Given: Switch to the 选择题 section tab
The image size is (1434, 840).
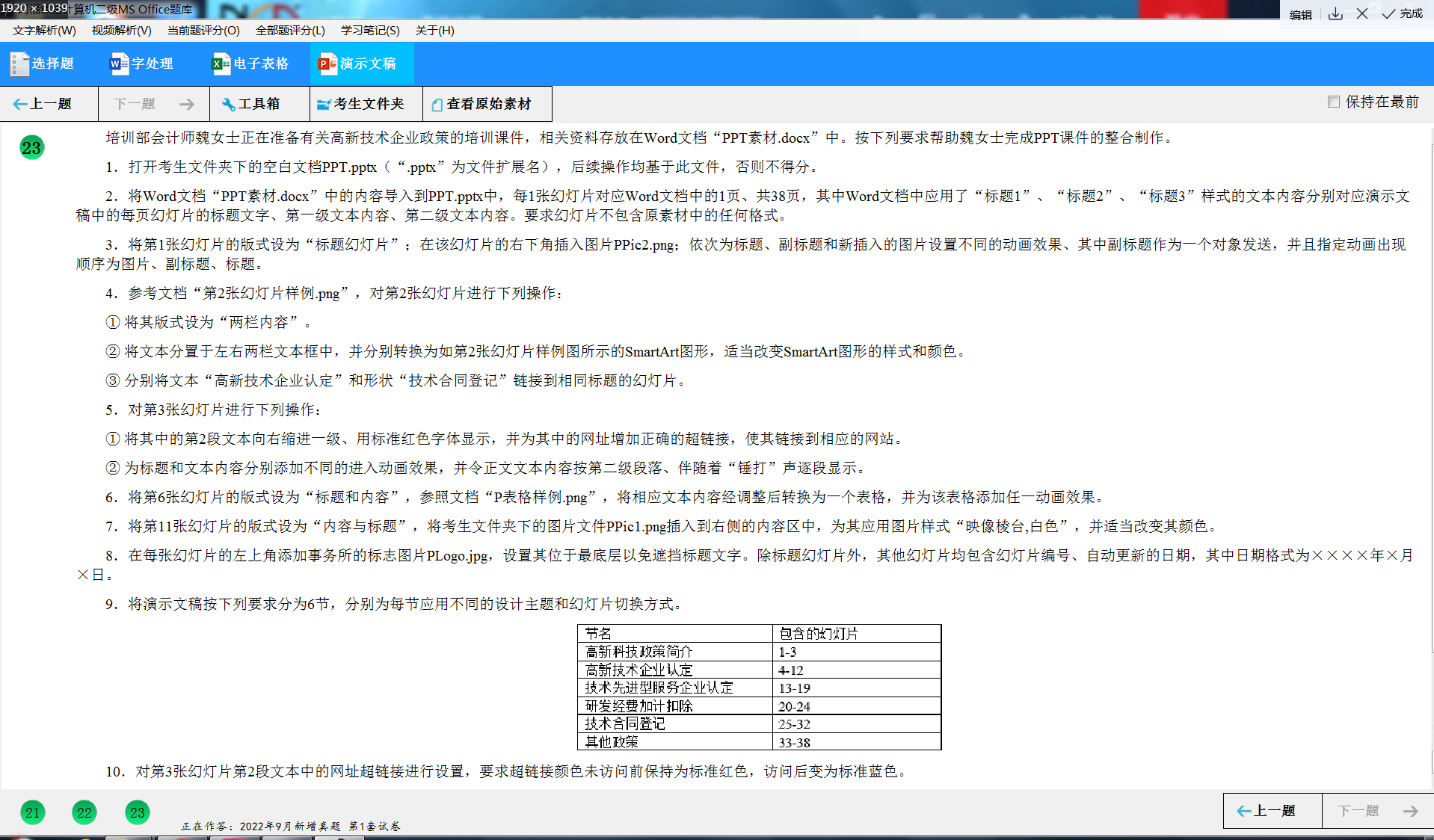Looking at the screenshot, I should point(43,64).
